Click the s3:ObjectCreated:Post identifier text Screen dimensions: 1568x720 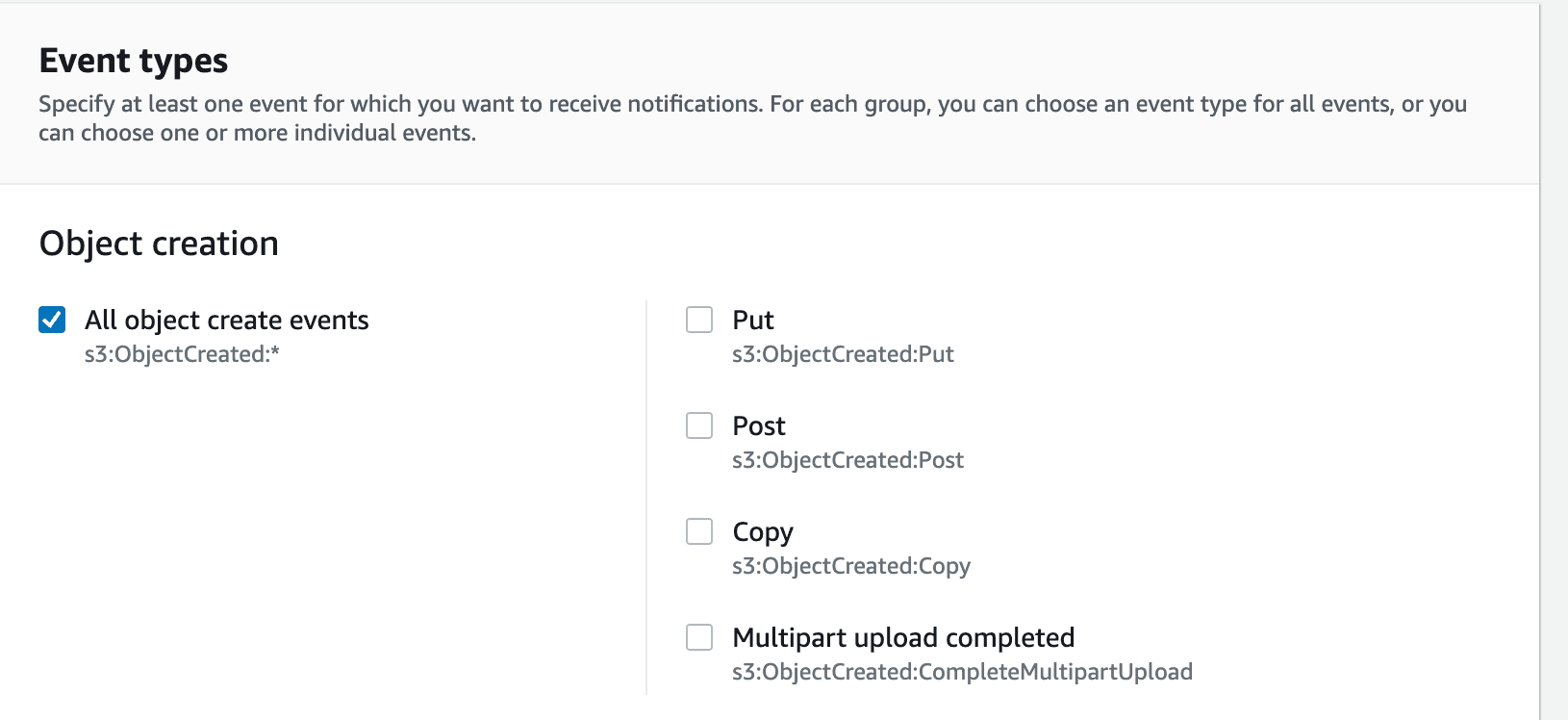(847, 460)
